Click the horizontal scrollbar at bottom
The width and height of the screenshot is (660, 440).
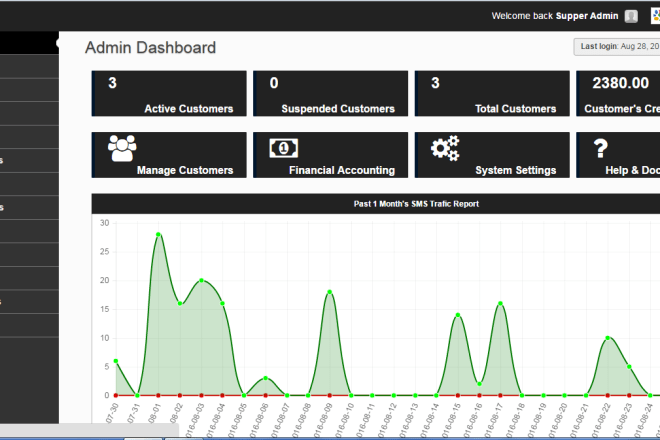point(89,430)
